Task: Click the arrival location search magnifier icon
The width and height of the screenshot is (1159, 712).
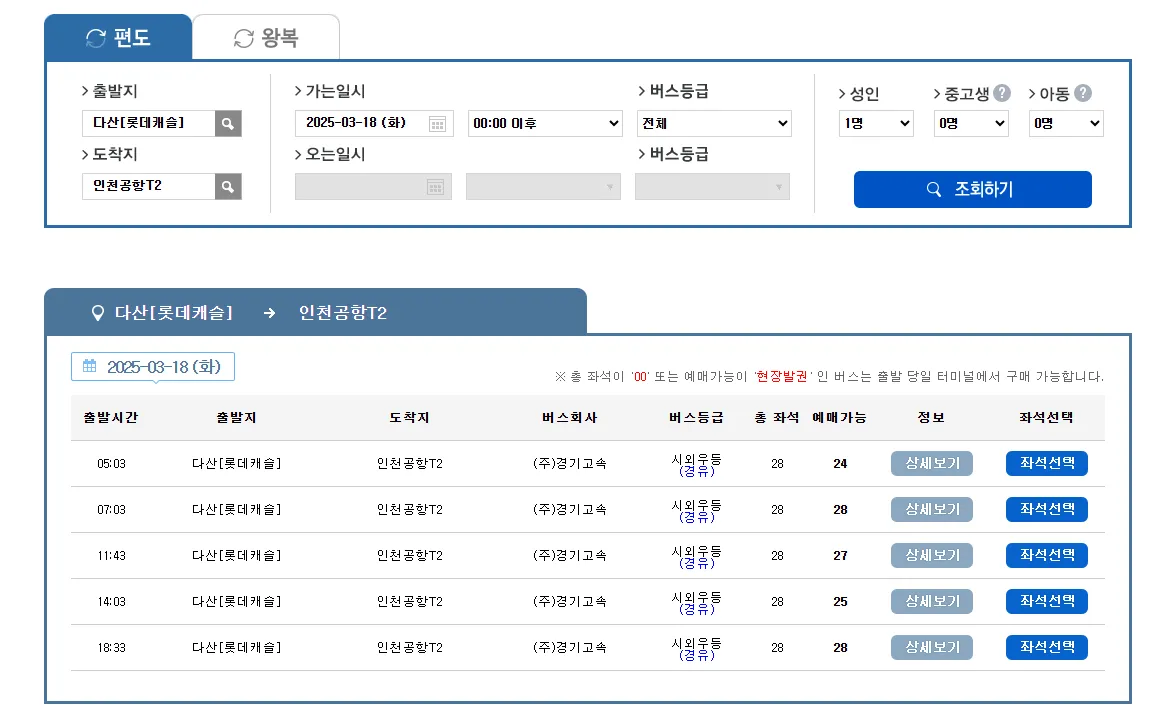Action: point(229,186)
